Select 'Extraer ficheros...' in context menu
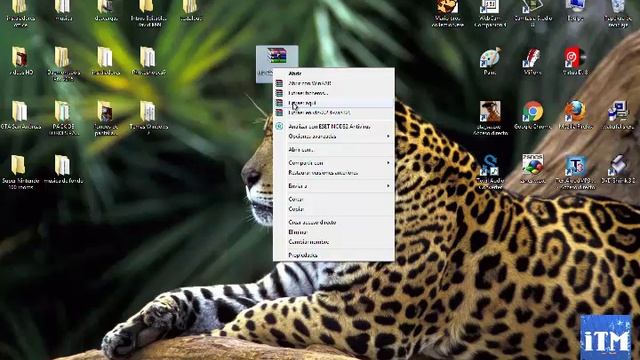The width and height of the screenshot is (640, 360). [333, 93]
